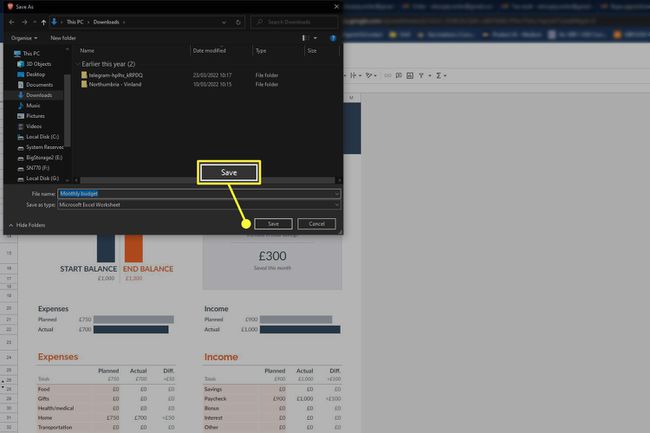The image size is (650, 433).
Task: Select Local Disk (C:) in the navigation pane
Action: click(x=38, y=137)
